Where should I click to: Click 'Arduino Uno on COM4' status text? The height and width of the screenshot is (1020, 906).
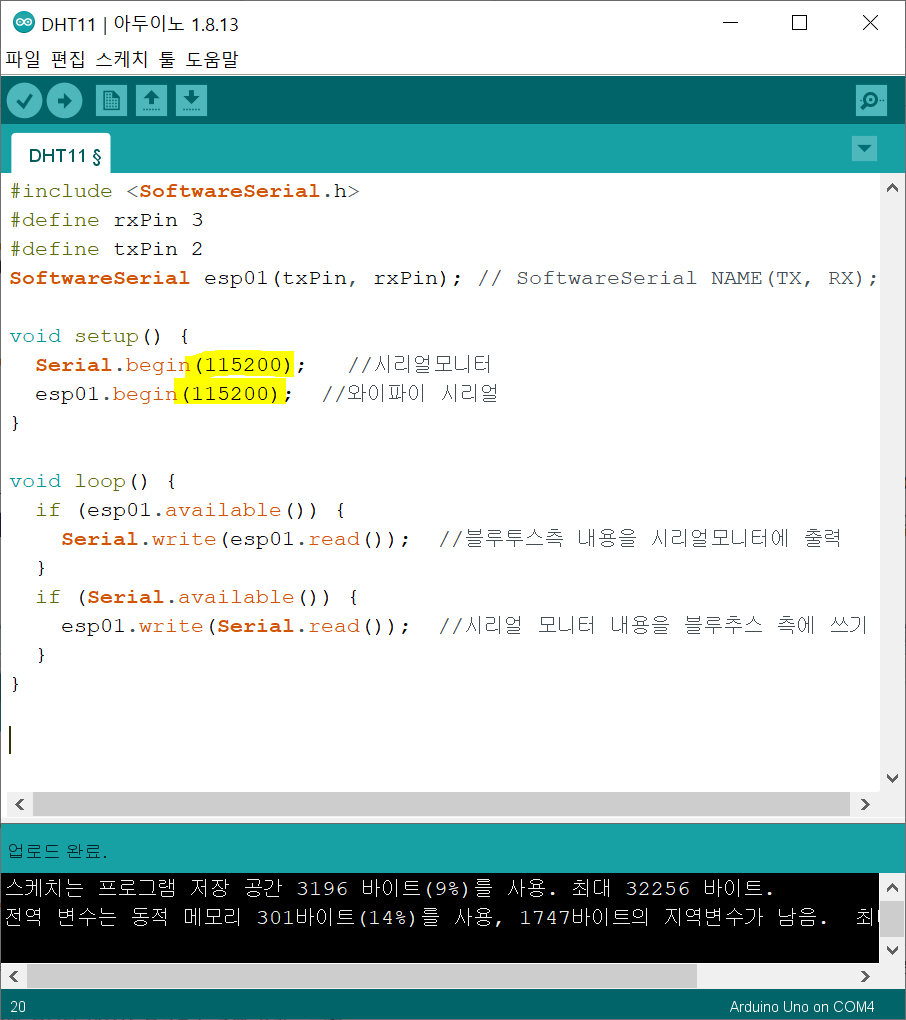pyautogui.click(x=802, y=1006)
